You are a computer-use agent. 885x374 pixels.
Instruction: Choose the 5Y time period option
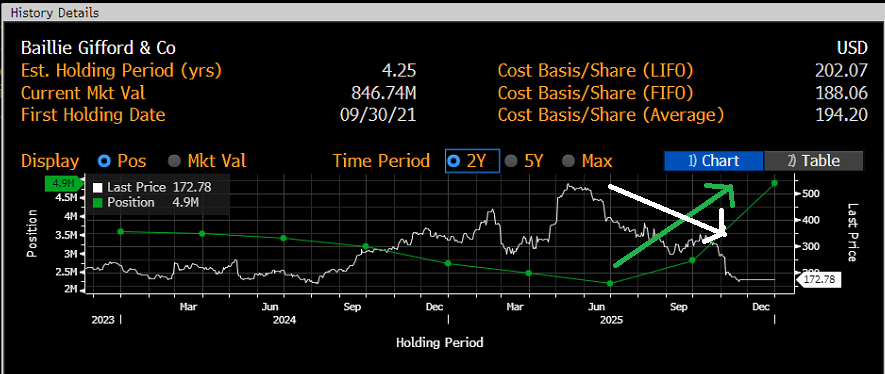[x=511, y=161]
